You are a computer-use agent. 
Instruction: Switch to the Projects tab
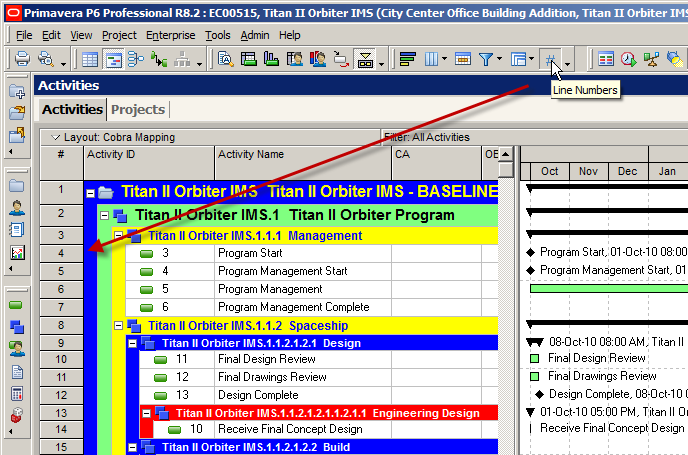click(138, 109)
